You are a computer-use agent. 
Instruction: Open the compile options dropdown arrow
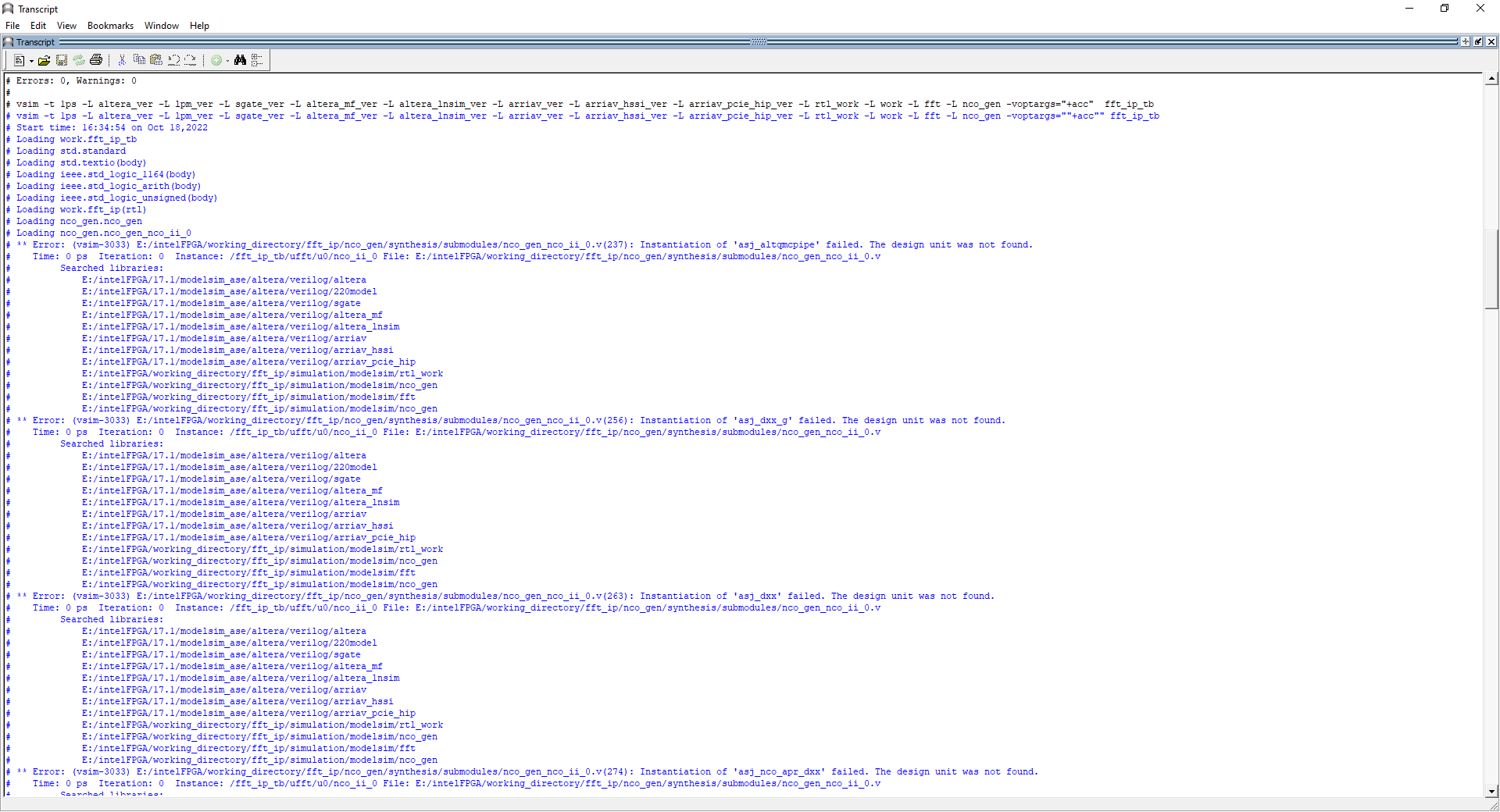click(x=227, y=60)
